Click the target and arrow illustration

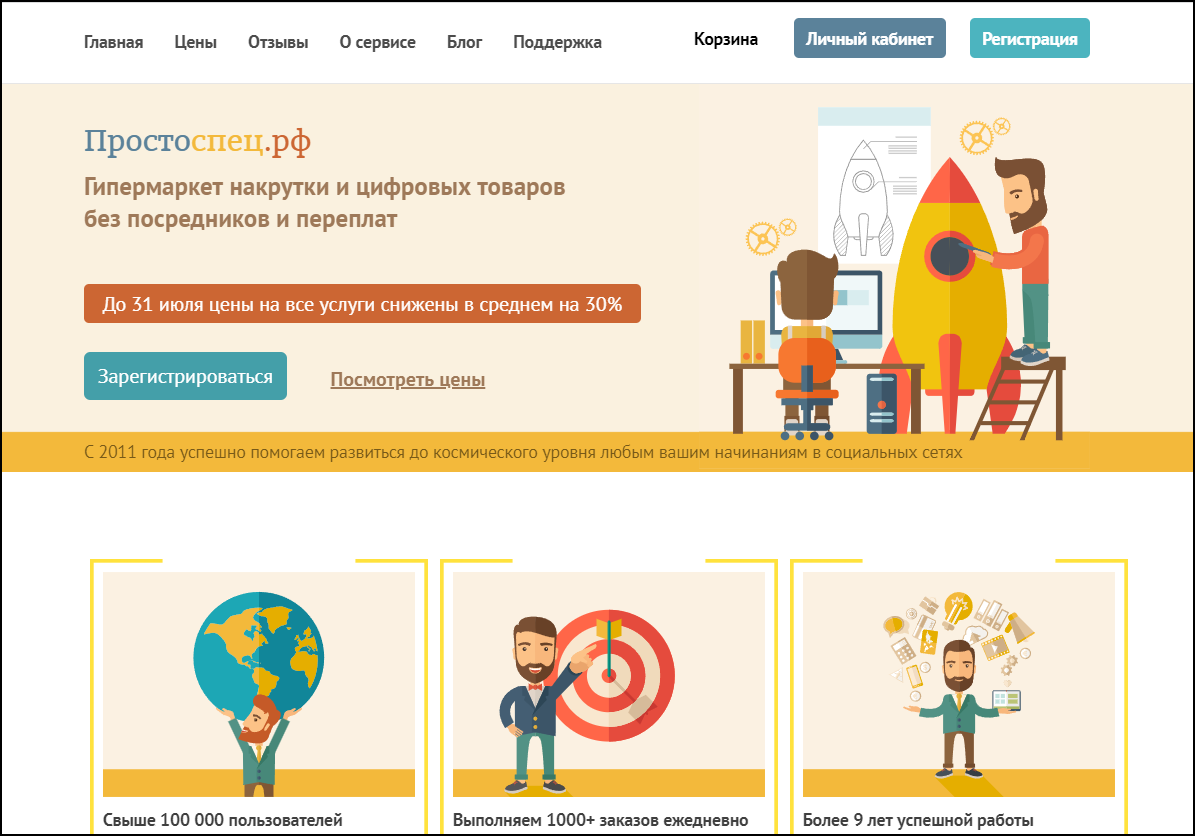(x=609, y=684)
